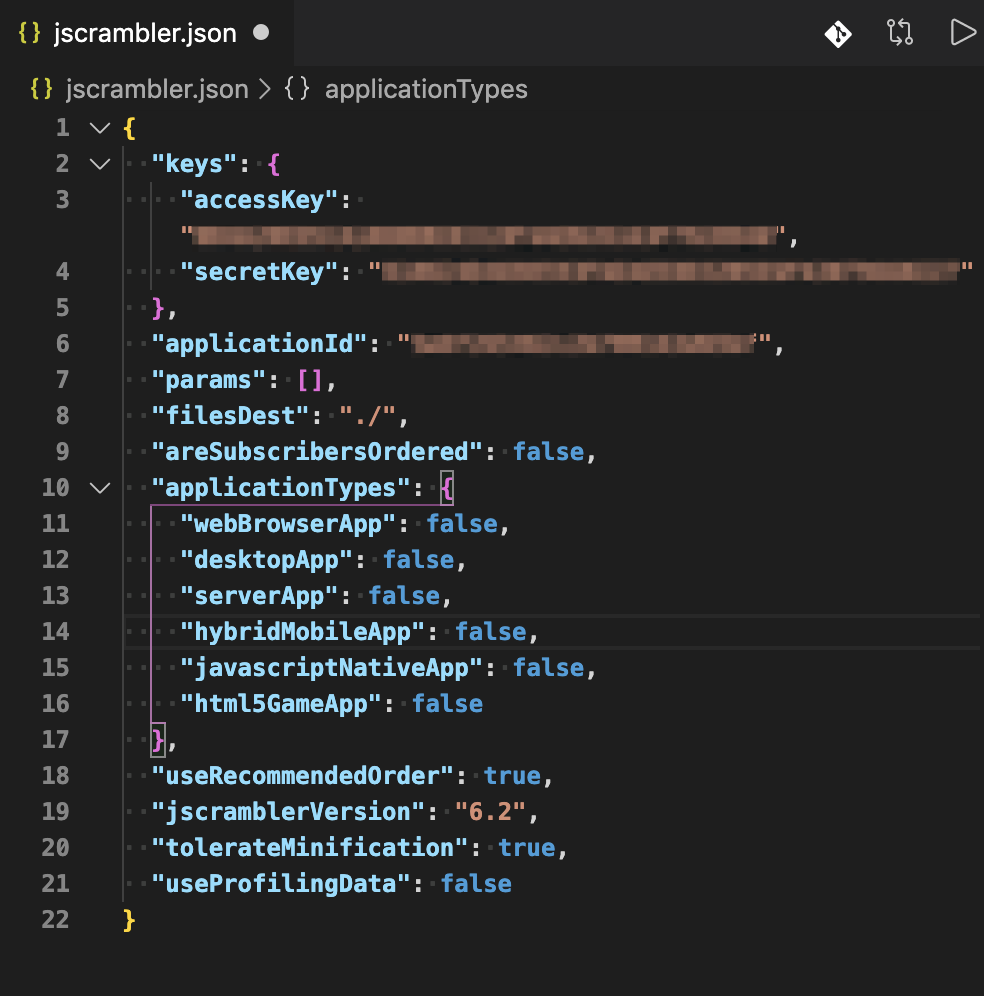This screenshot has width=984, height=996.
Task: Click line number 19 in the gutter
Action: (x=55, y=812)
